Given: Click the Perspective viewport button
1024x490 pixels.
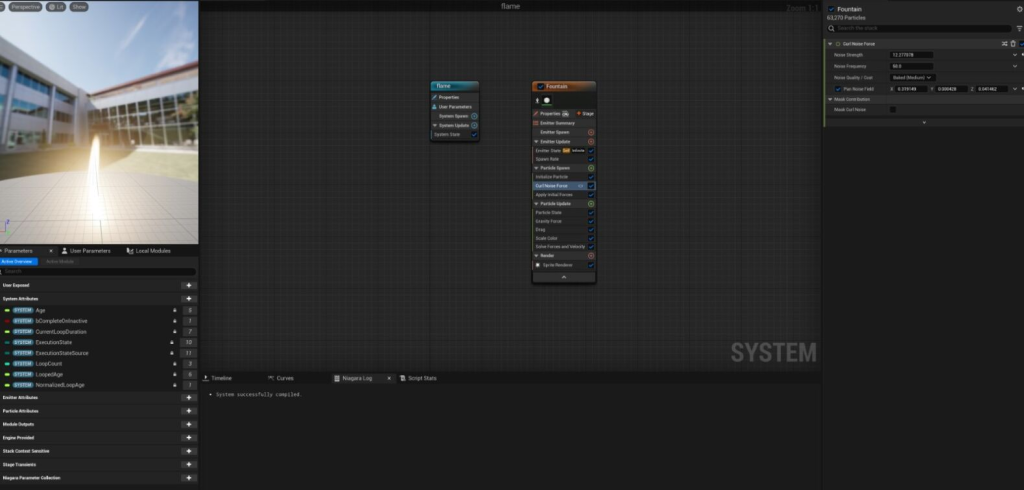Looking at the screenshot, I should point(27,7).
